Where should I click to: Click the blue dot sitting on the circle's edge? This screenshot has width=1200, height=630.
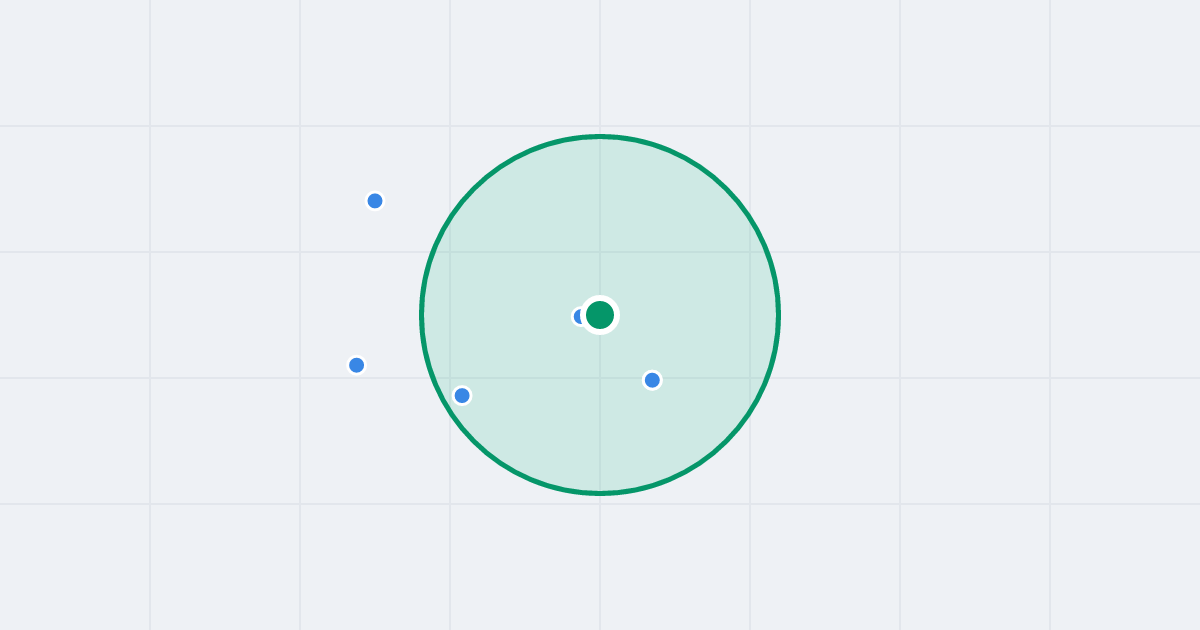[x=462, y=395]
